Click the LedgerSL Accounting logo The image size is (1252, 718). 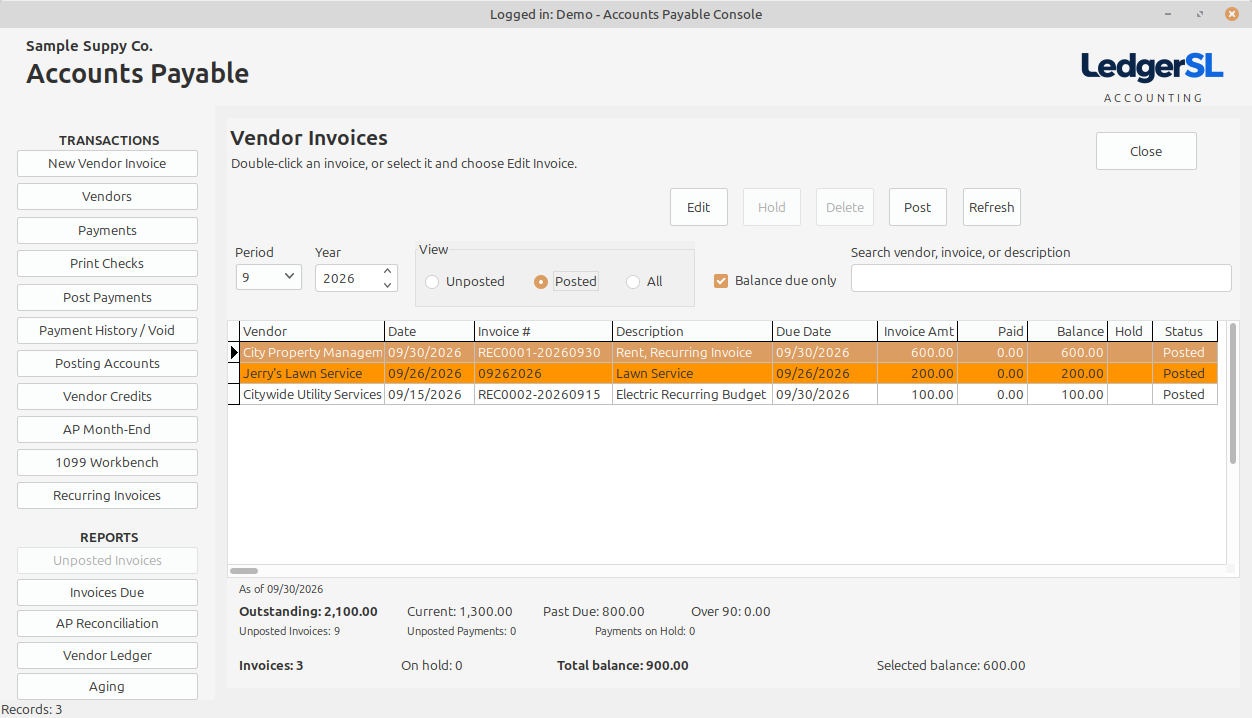coord(1152,77)
